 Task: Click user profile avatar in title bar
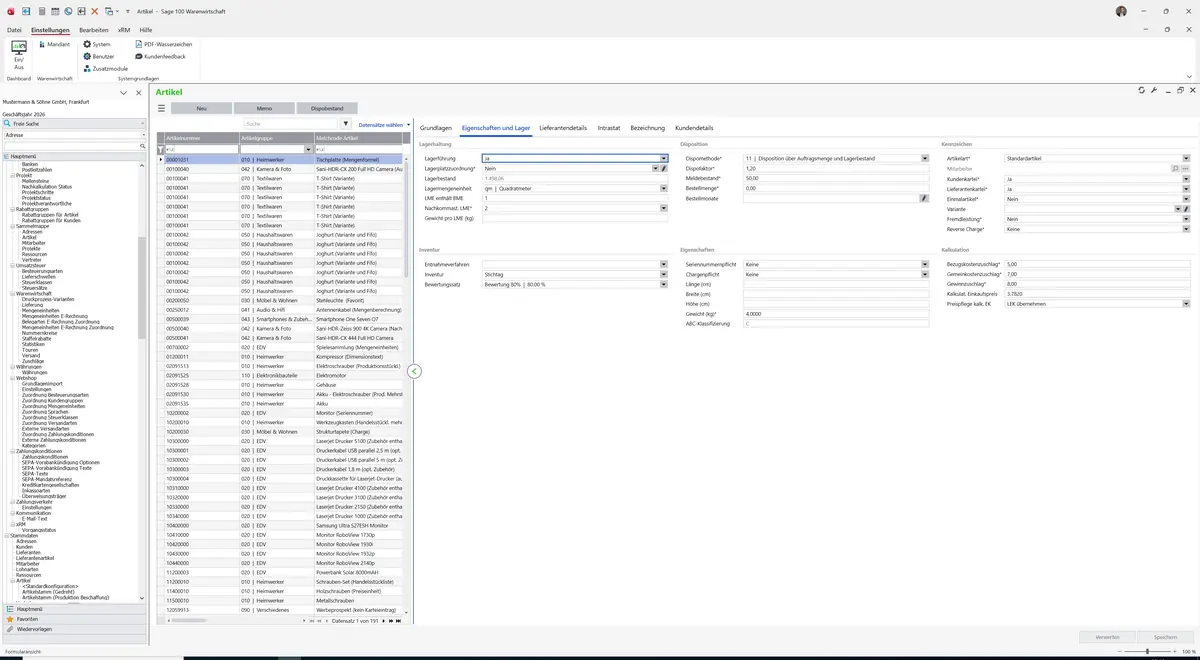click(1121, 11)
